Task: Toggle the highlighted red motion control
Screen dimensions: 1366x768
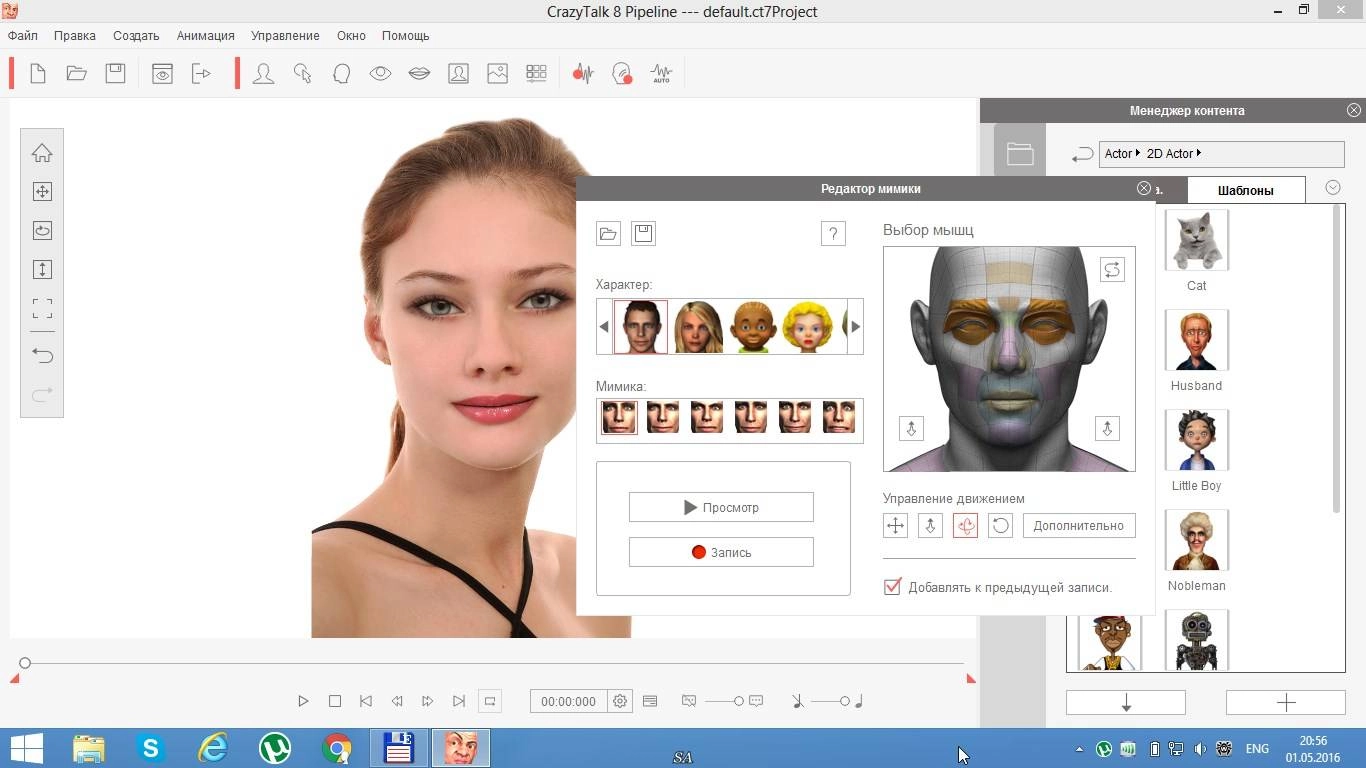Action: pos(965,525)
